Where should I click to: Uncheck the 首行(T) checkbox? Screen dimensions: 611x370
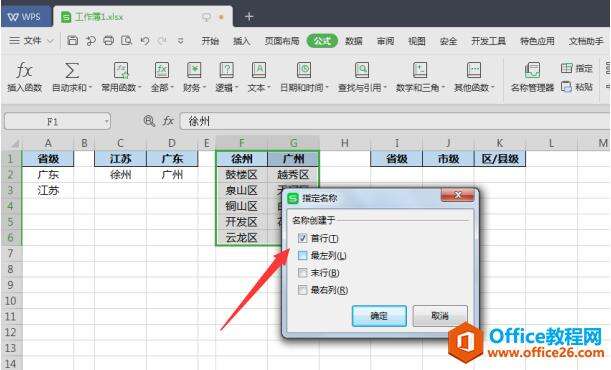point(302,238)
